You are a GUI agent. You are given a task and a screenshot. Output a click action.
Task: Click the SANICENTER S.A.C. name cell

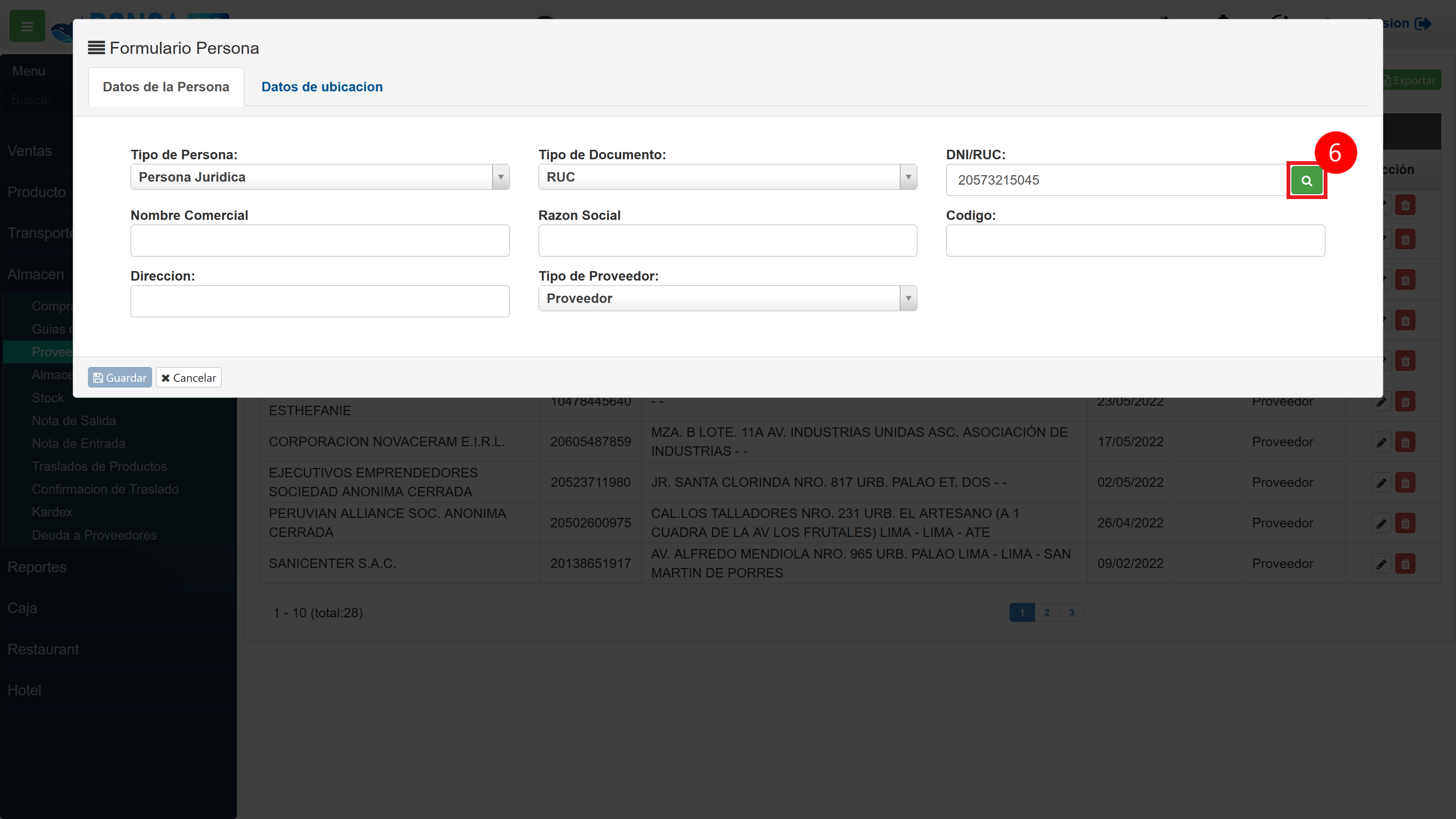click(400, 563)
